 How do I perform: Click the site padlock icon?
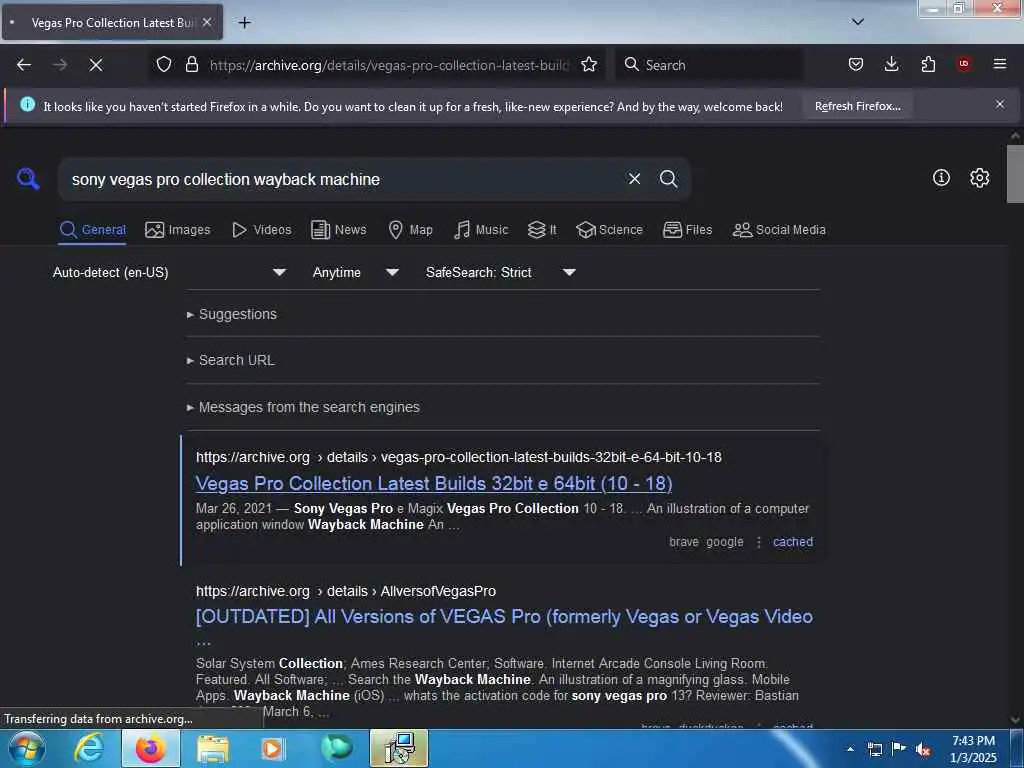(191, 65)
